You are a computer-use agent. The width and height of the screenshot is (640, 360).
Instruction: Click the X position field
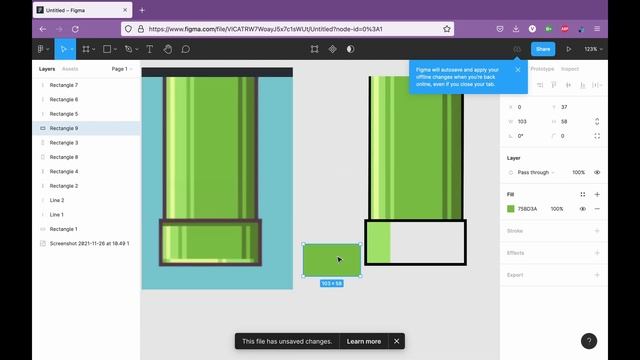(526, 107)
